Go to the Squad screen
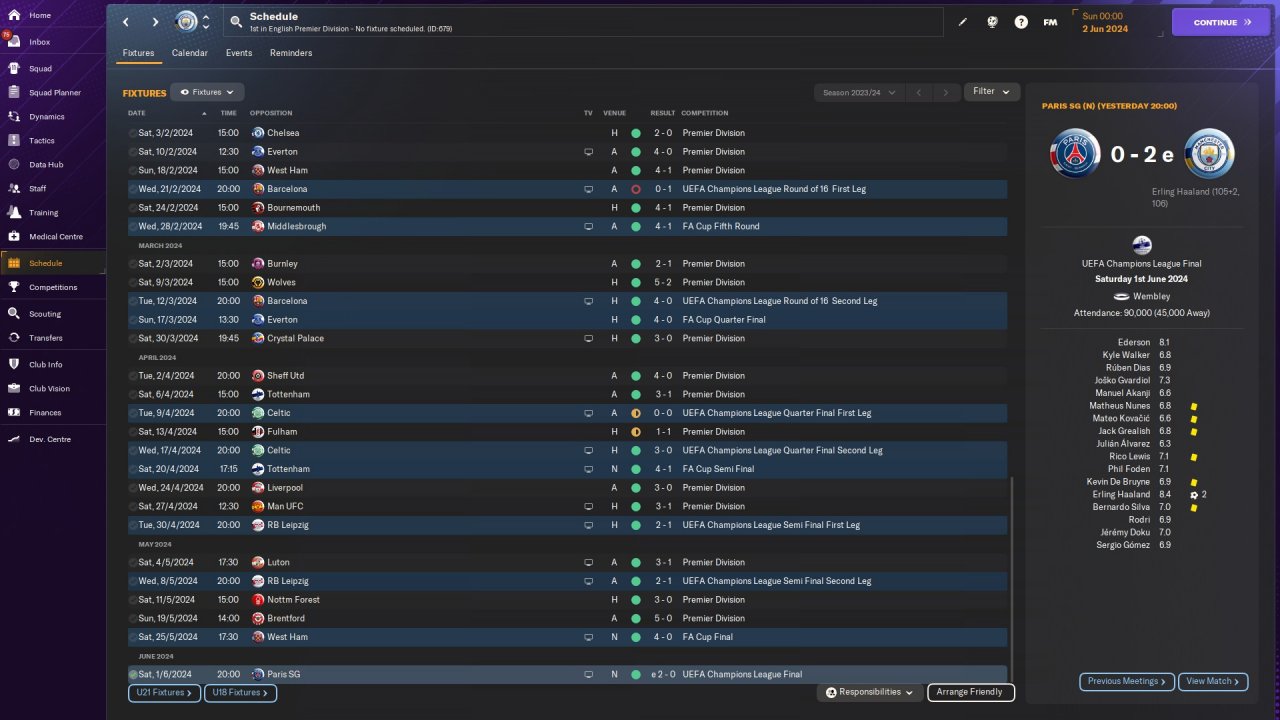This screenshot has height=720, width=1280. [40, 69]
